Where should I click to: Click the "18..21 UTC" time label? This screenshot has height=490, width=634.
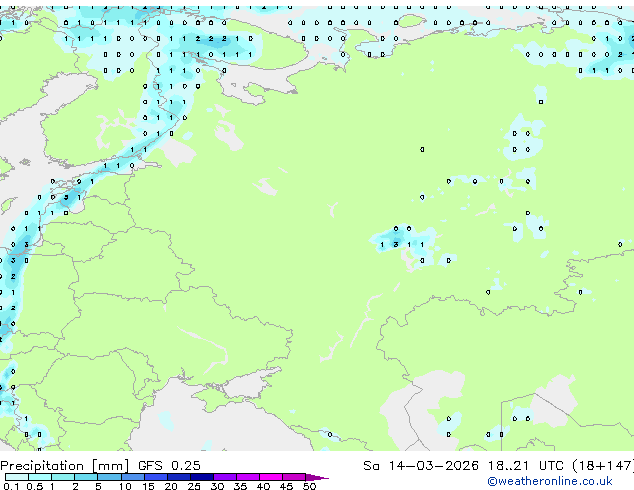pos(525,466)
